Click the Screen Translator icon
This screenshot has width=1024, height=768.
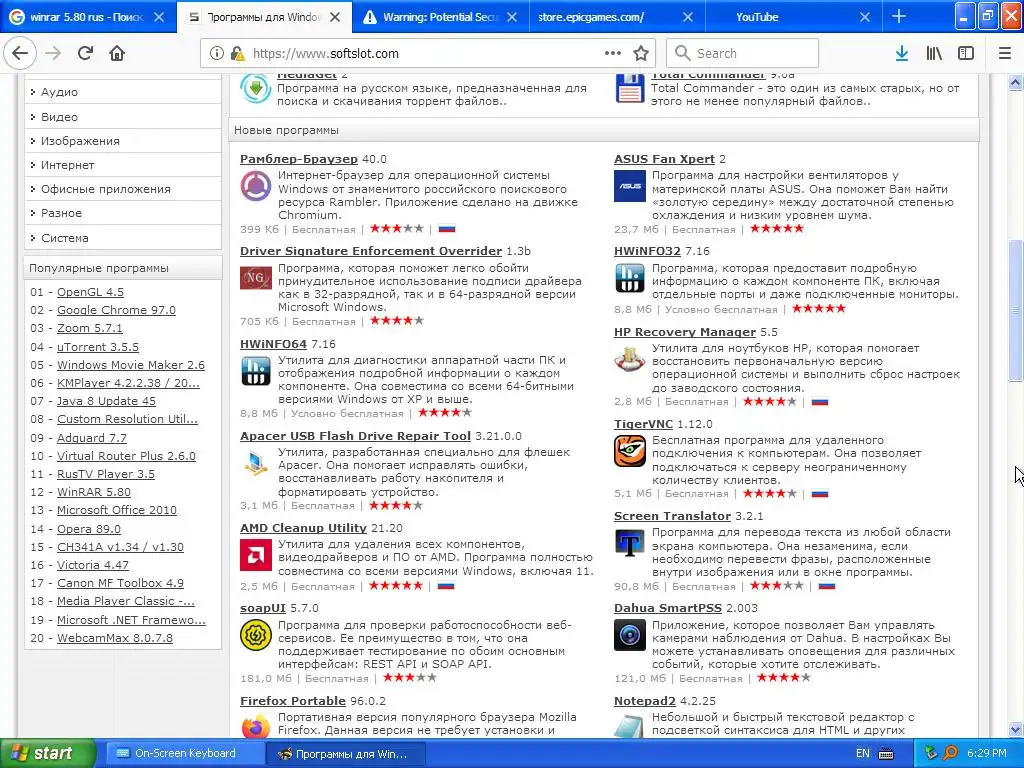[630, 543]
